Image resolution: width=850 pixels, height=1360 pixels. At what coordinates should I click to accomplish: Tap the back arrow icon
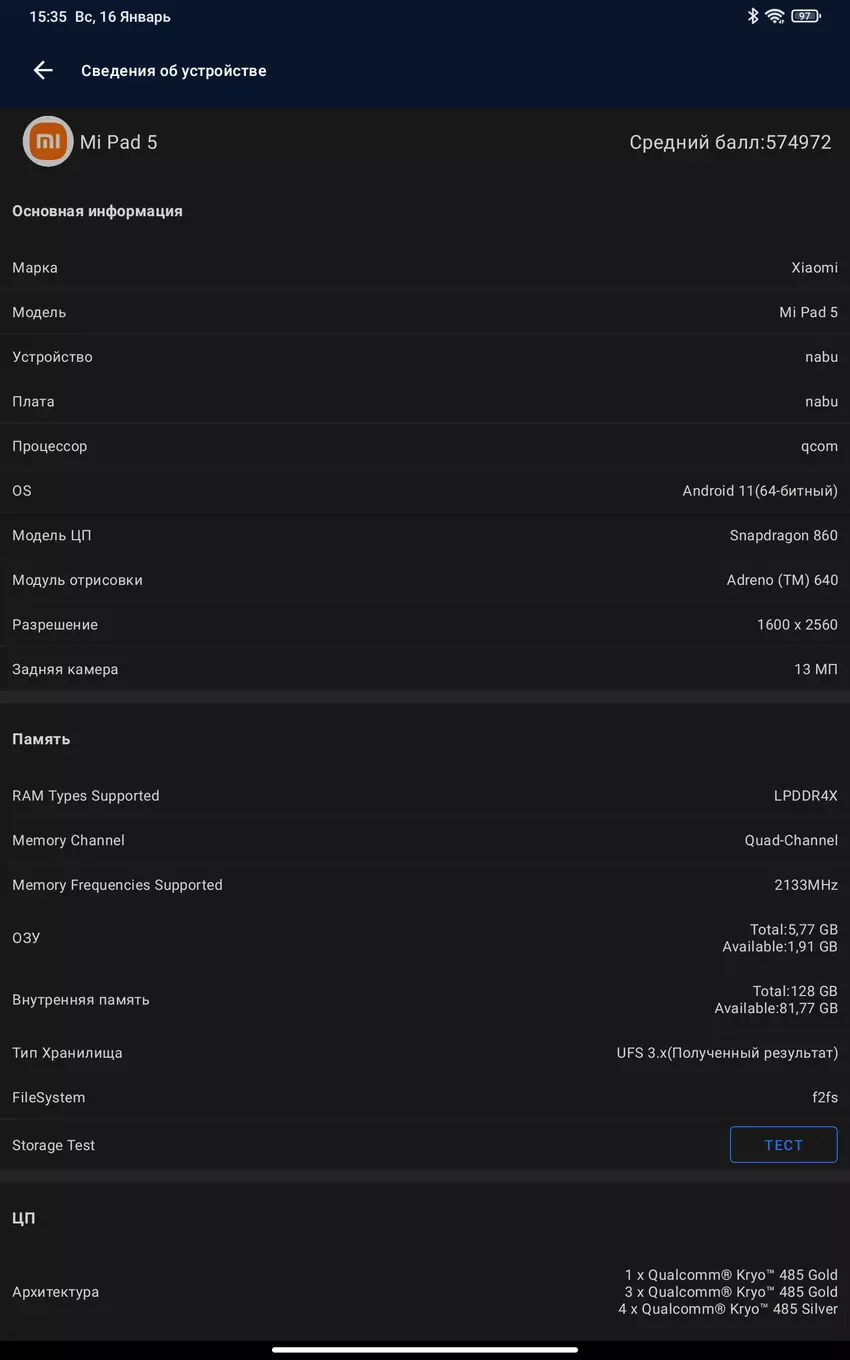[43, 70]
